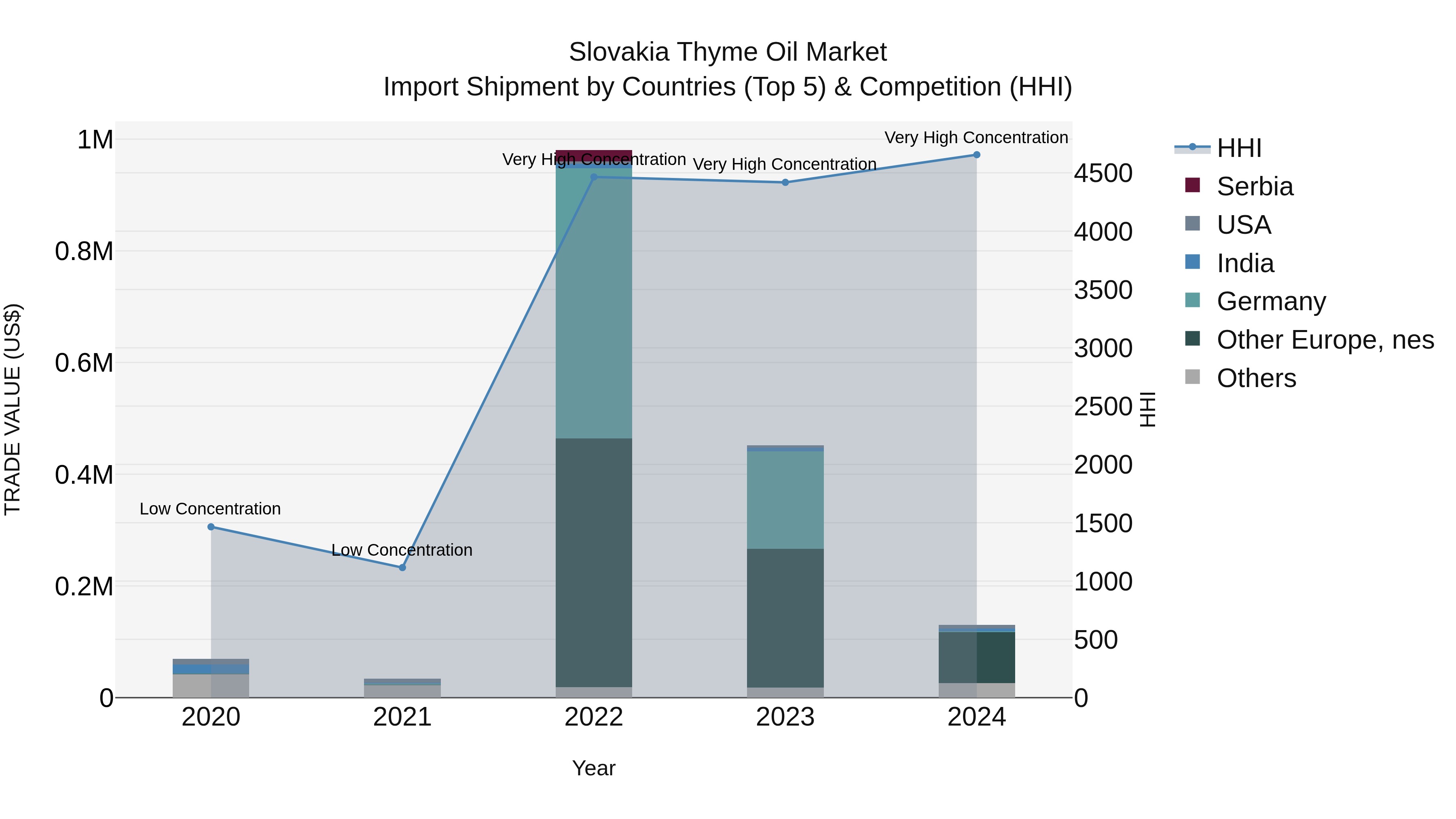Click the 2021 stacked bar

402,688
